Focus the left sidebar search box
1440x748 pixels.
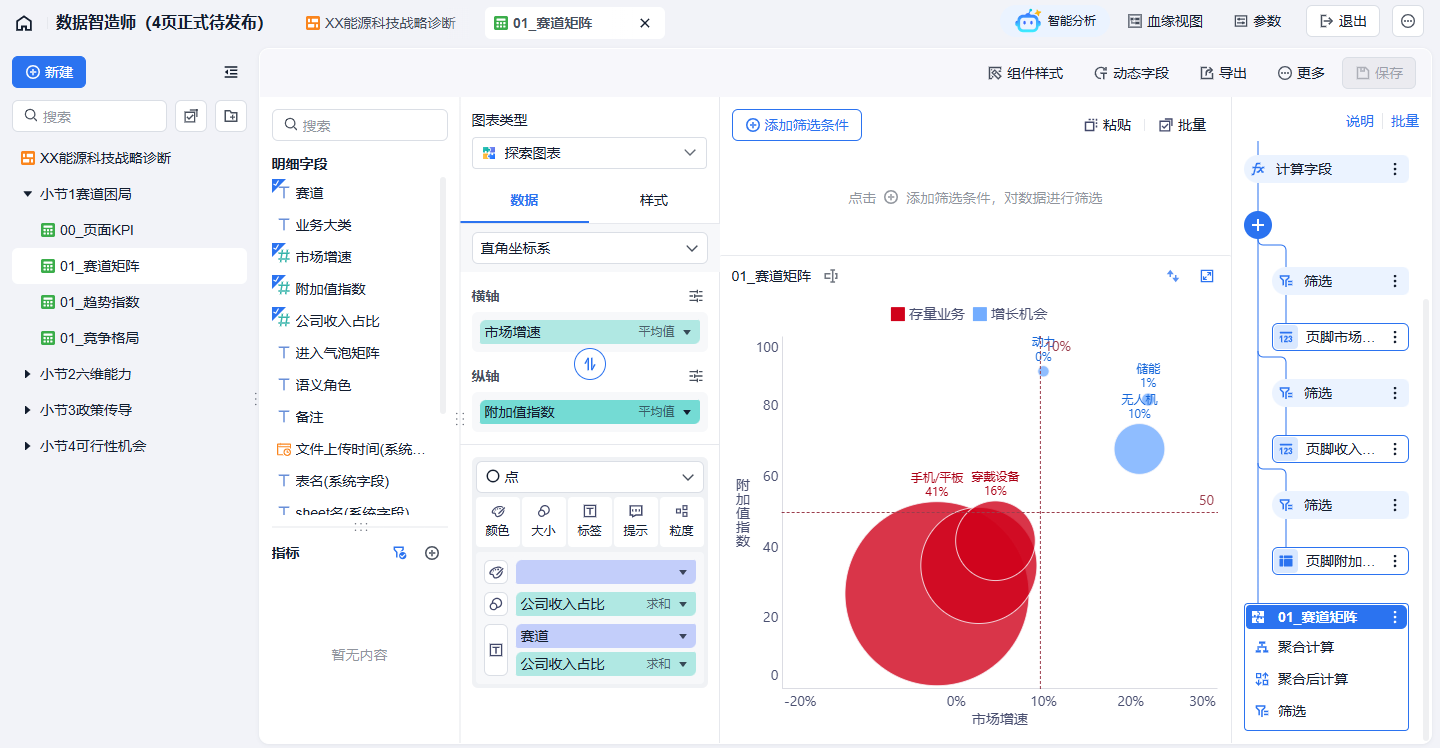[89, 116]
